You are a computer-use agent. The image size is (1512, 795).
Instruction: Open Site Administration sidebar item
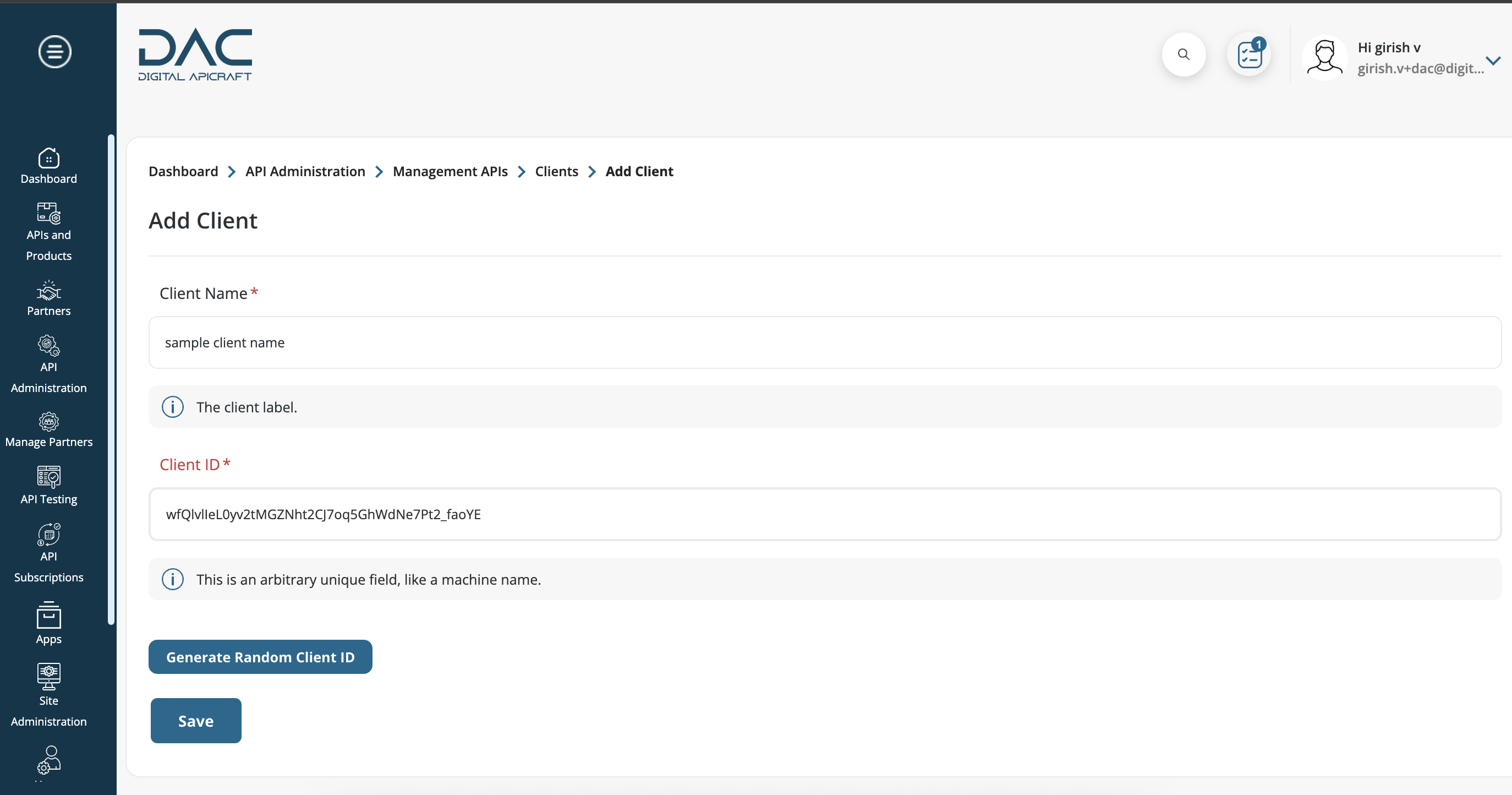tap(49, 695)
